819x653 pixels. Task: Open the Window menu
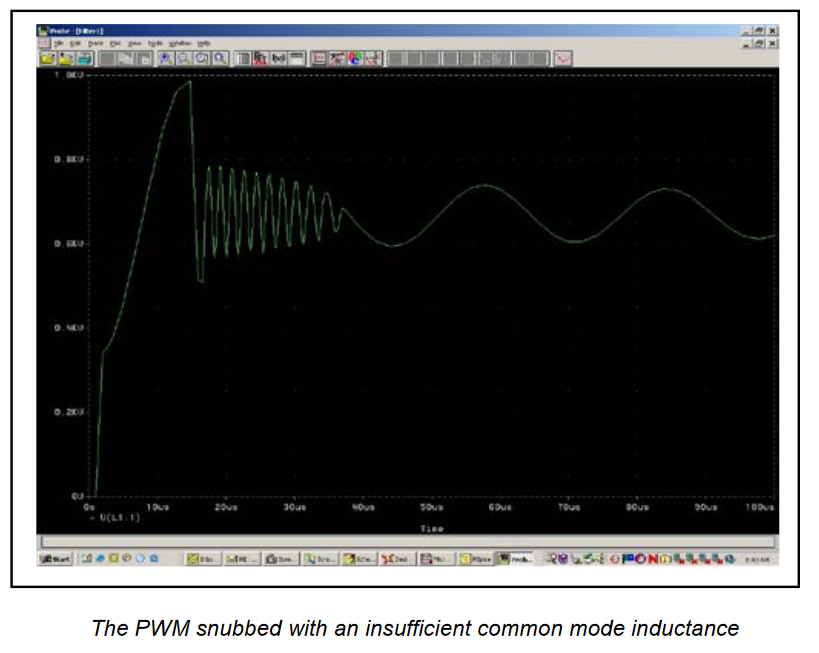[x=180, y=43]
